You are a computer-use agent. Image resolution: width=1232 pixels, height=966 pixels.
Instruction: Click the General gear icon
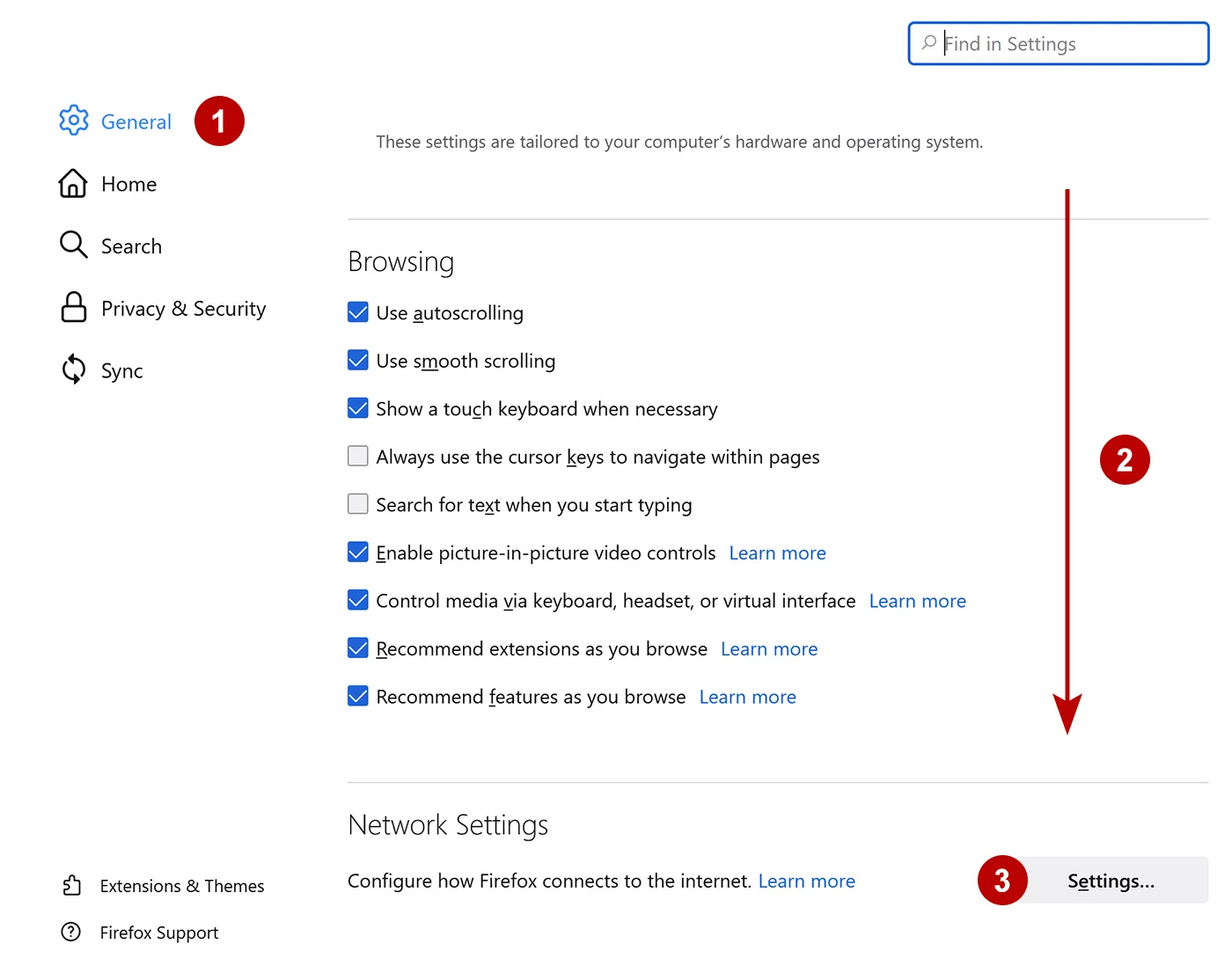point(74,121)
